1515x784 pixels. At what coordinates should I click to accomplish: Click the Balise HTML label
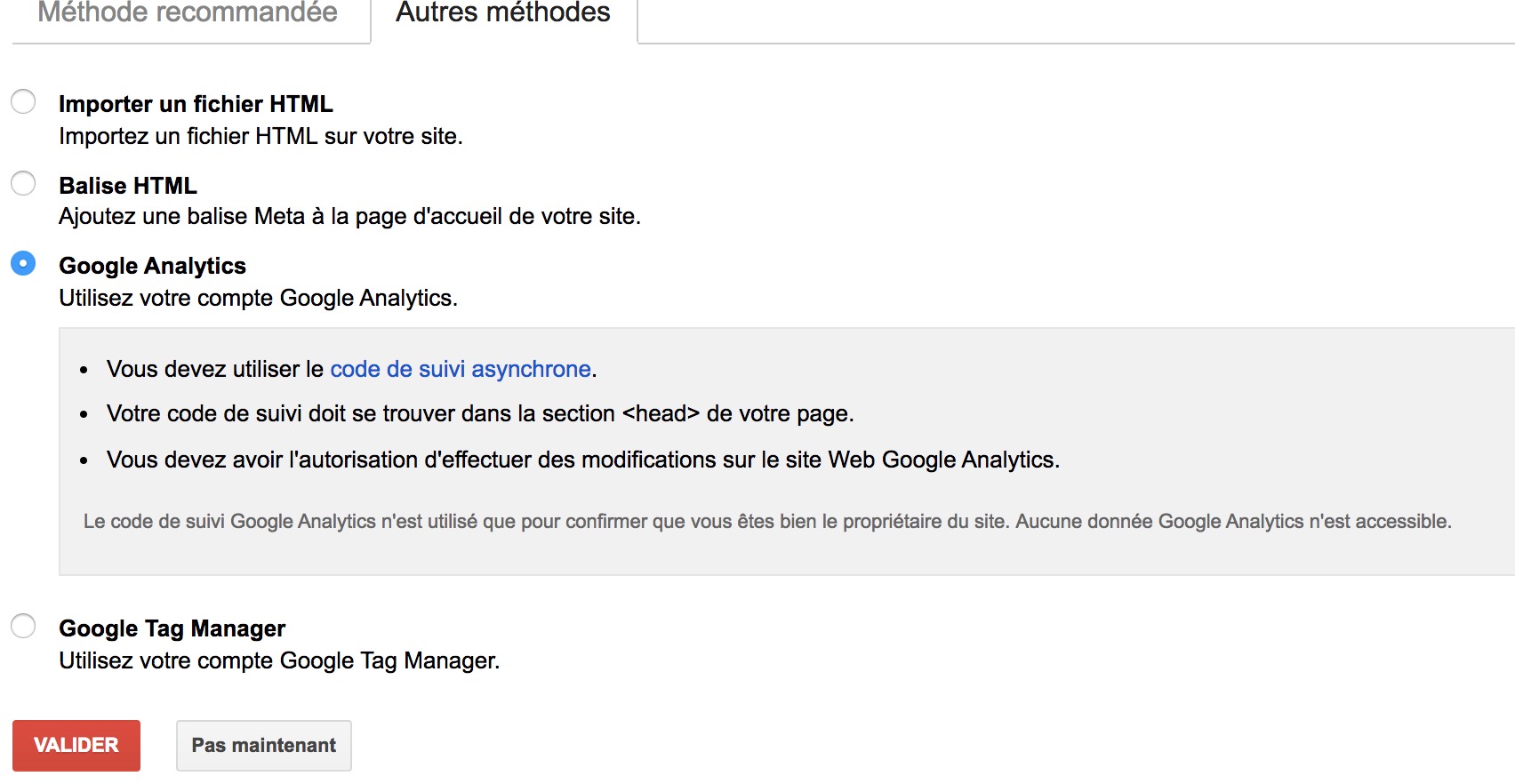tap(128, 186)
